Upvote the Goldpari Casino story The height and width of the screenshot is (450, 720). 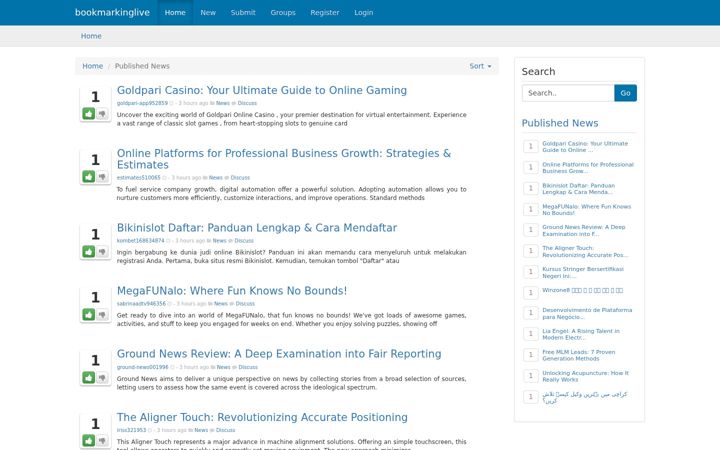click(x=89, y=113)
